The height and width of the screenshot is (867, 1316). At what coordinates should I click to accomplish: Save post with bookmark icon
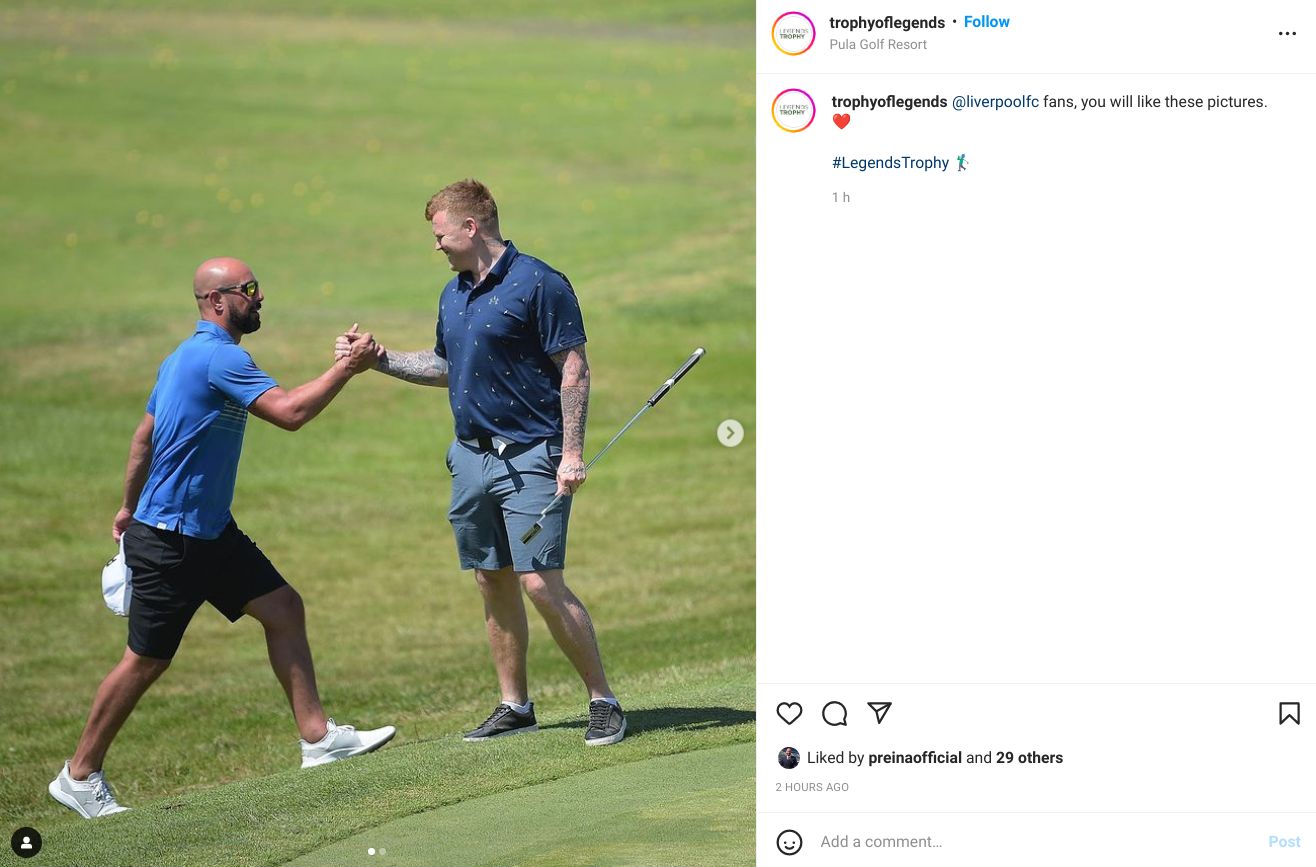tap(1289, 713)
